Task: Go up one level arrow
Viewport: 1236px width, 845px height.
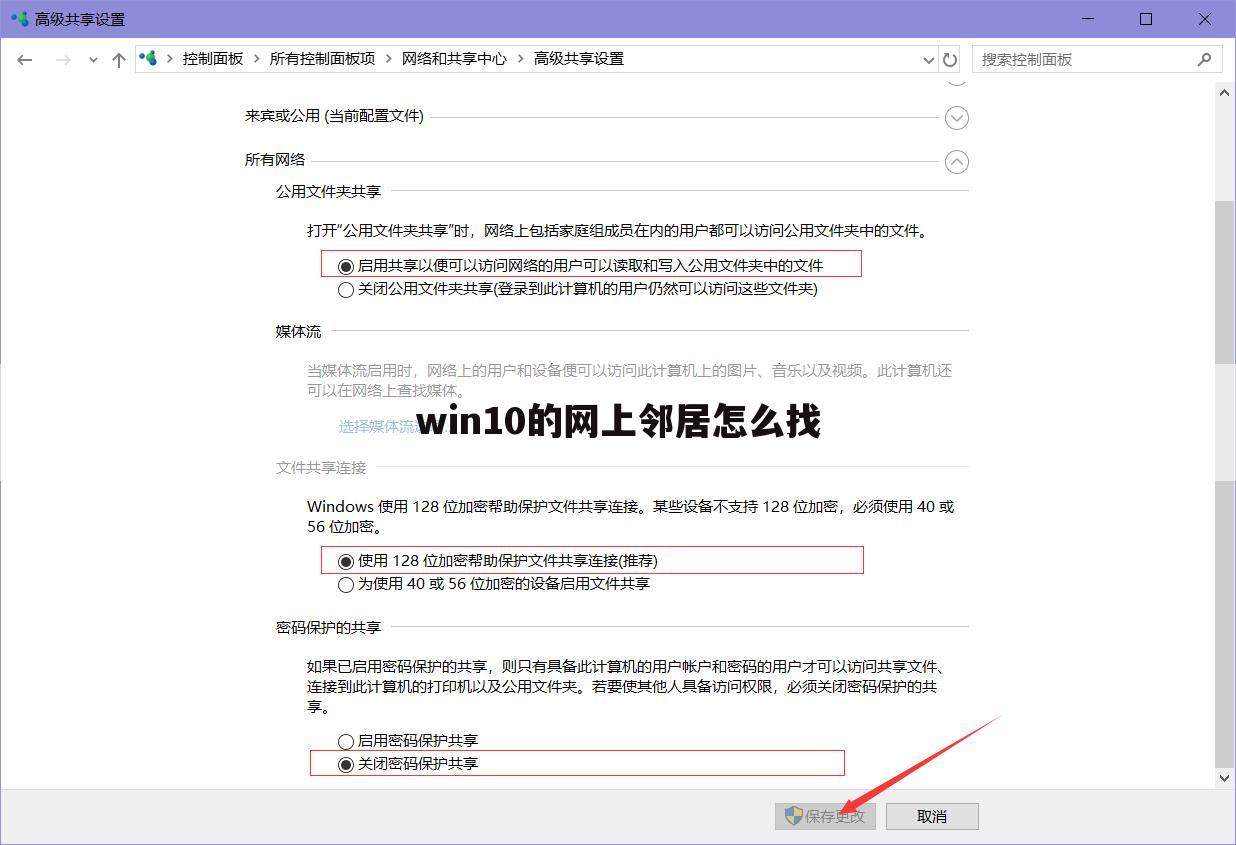Action: click(119, 59)
